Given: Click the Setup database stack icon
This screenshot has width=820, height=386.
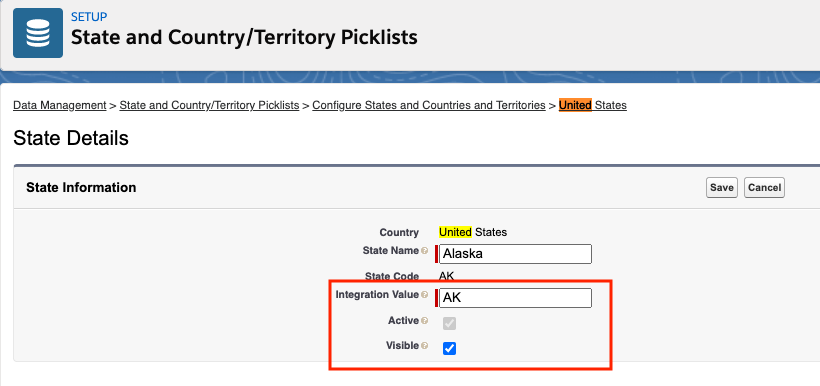Looking at the screenshot, I should pos(38,33).
